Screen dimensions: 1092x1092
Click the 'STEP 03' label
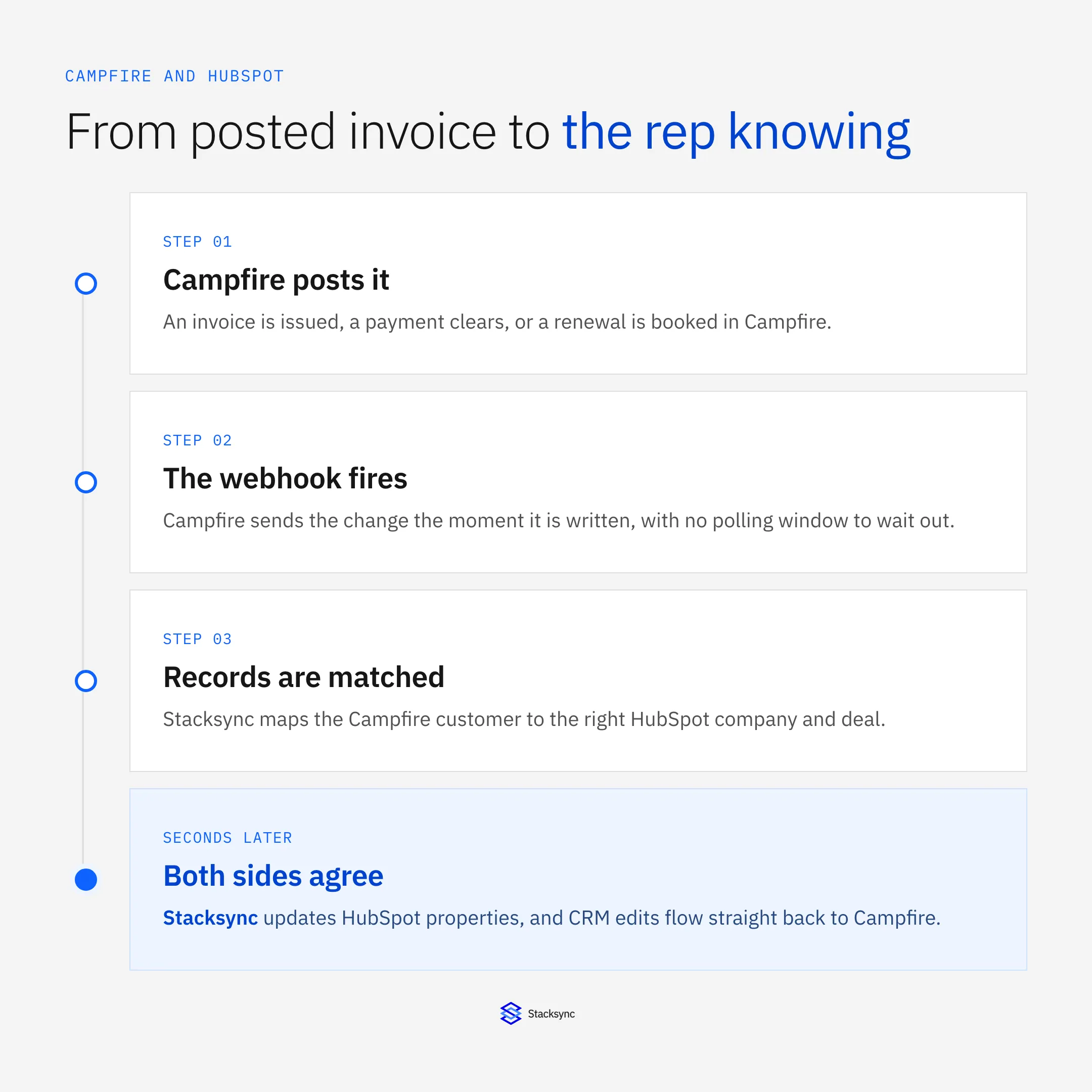point(197,639)
